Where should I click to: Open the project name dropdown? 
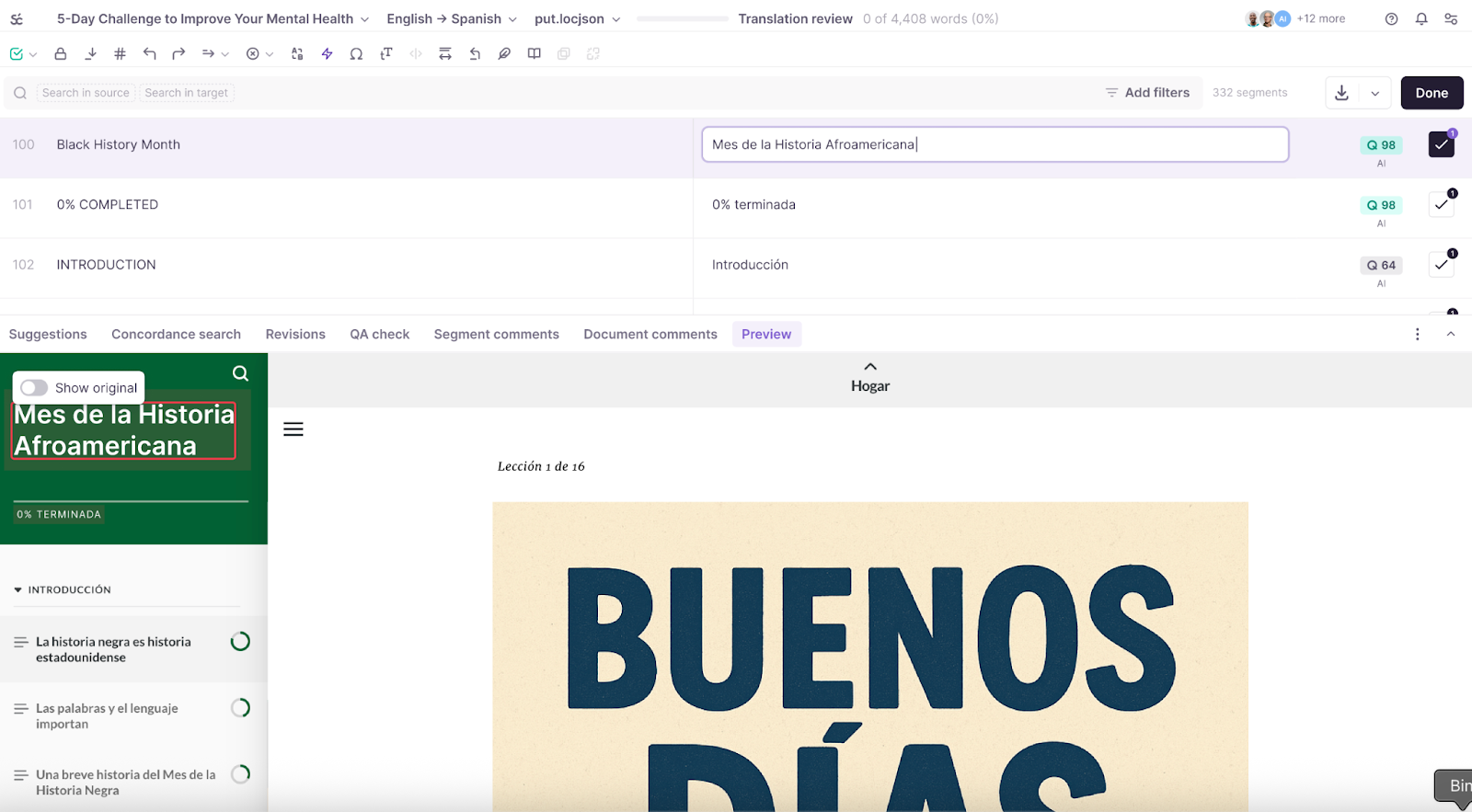(x=213, y=18)
